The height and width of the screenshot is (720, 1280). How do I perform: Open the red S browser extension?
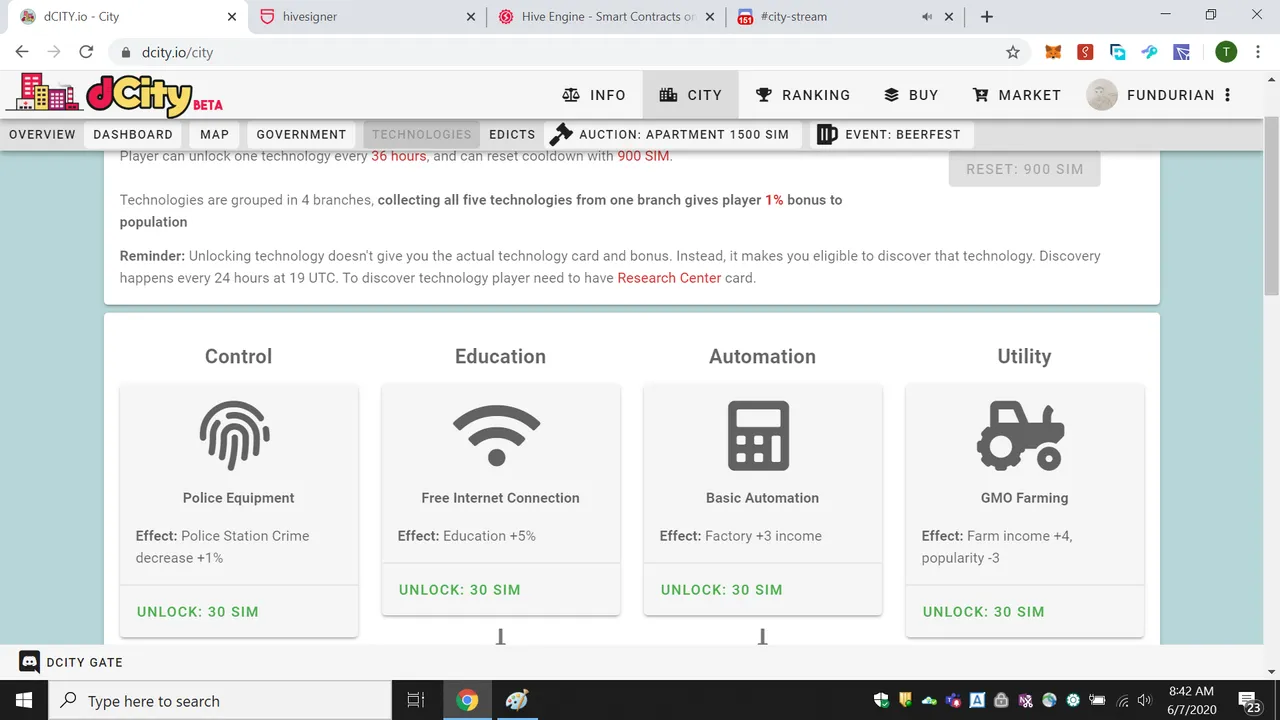click(1085, 52)
